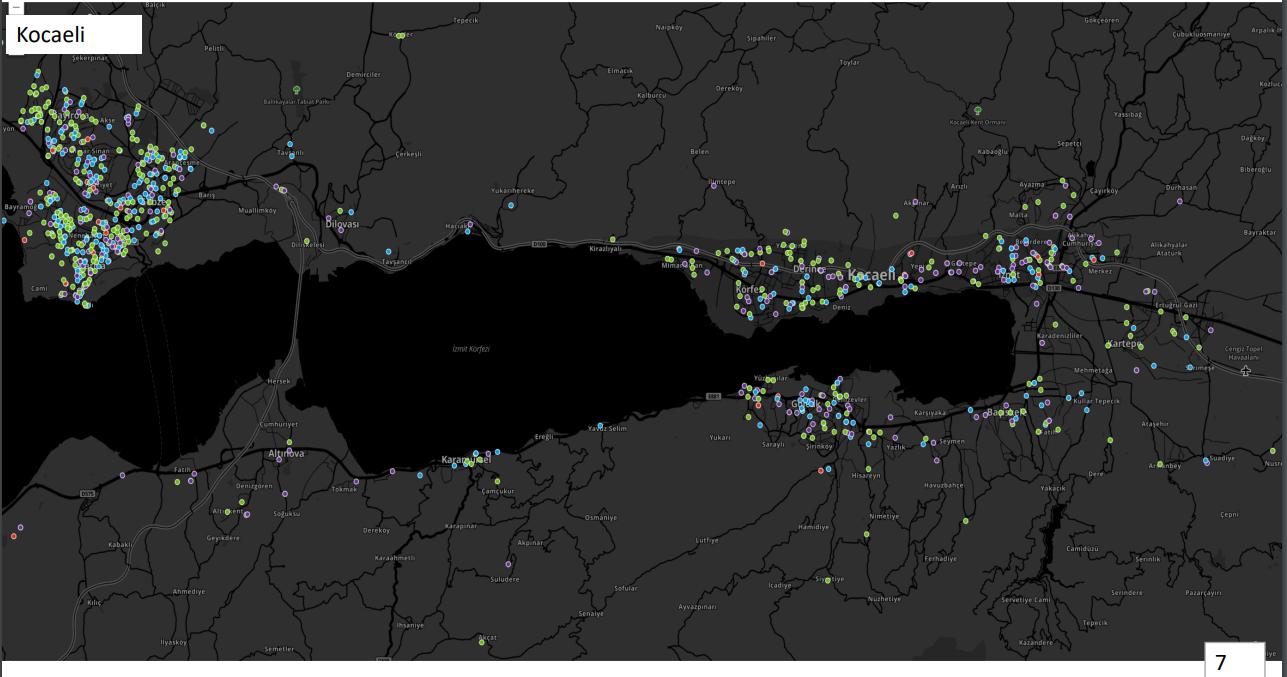Click the D130 road shield
This screenshot has width=1287, height=677.
pos(1053,288)
